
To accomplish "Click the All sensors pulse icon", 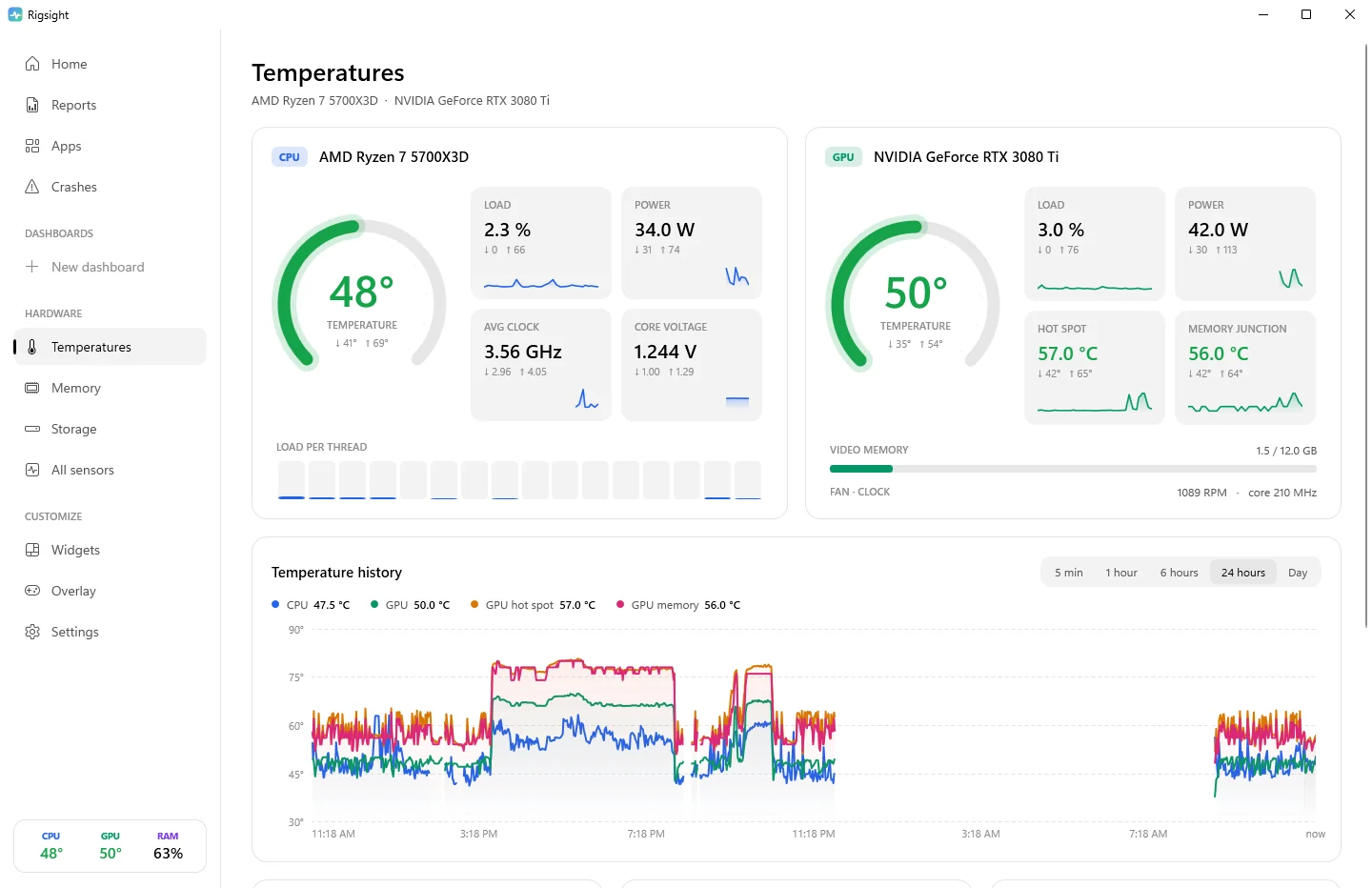I will click(32, 470).
